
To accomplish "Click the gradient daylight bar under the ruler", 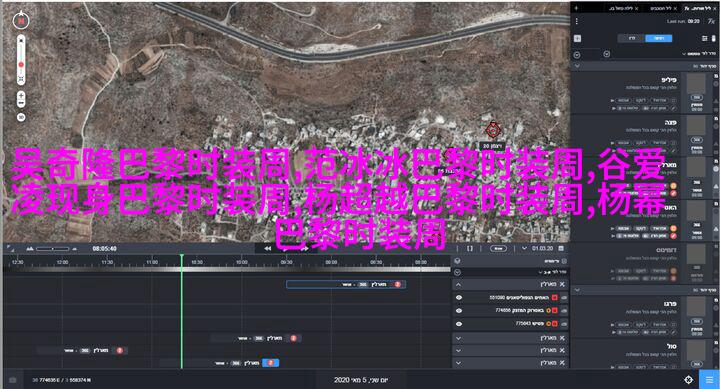I will tap(227, 270).
